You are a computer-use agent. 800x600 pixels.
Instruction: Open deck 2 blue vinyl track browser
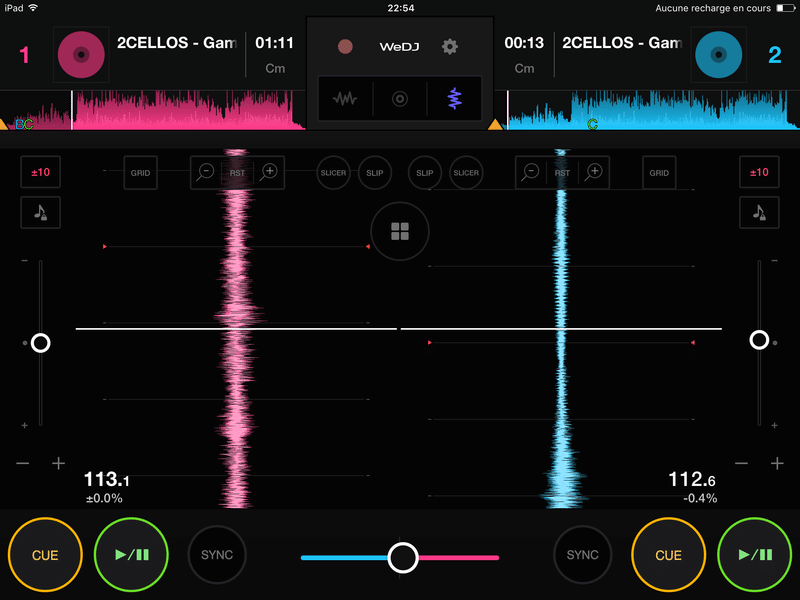[x=718, y=55]
